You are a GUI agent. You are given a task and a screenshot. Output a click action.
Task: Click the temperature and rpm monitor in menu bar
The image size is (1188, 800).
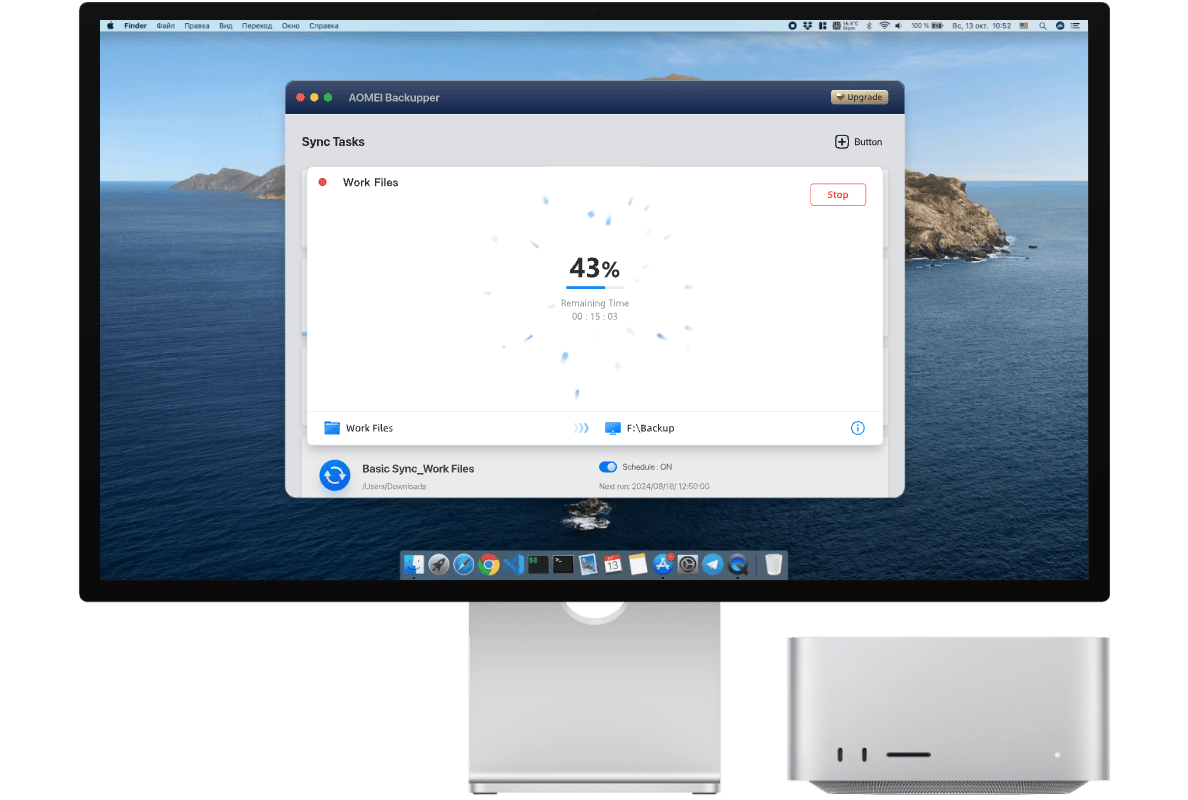846,26
